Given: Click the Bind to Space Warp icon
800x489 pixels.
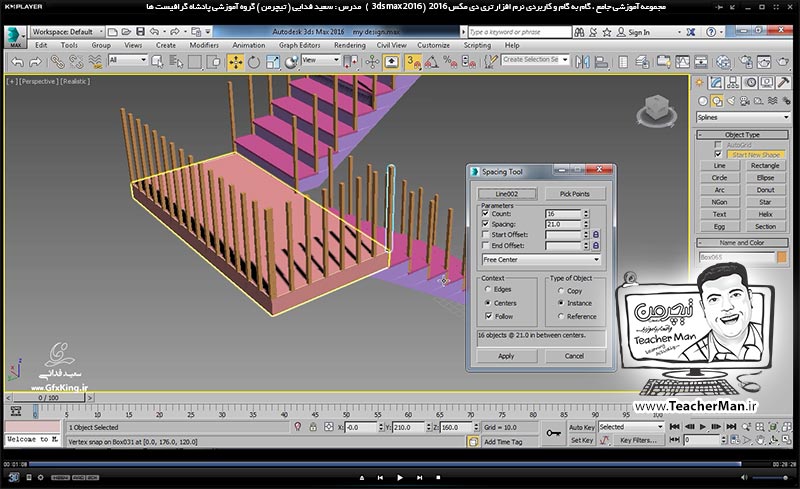Looking at the screenshot, I should [95, 62].
